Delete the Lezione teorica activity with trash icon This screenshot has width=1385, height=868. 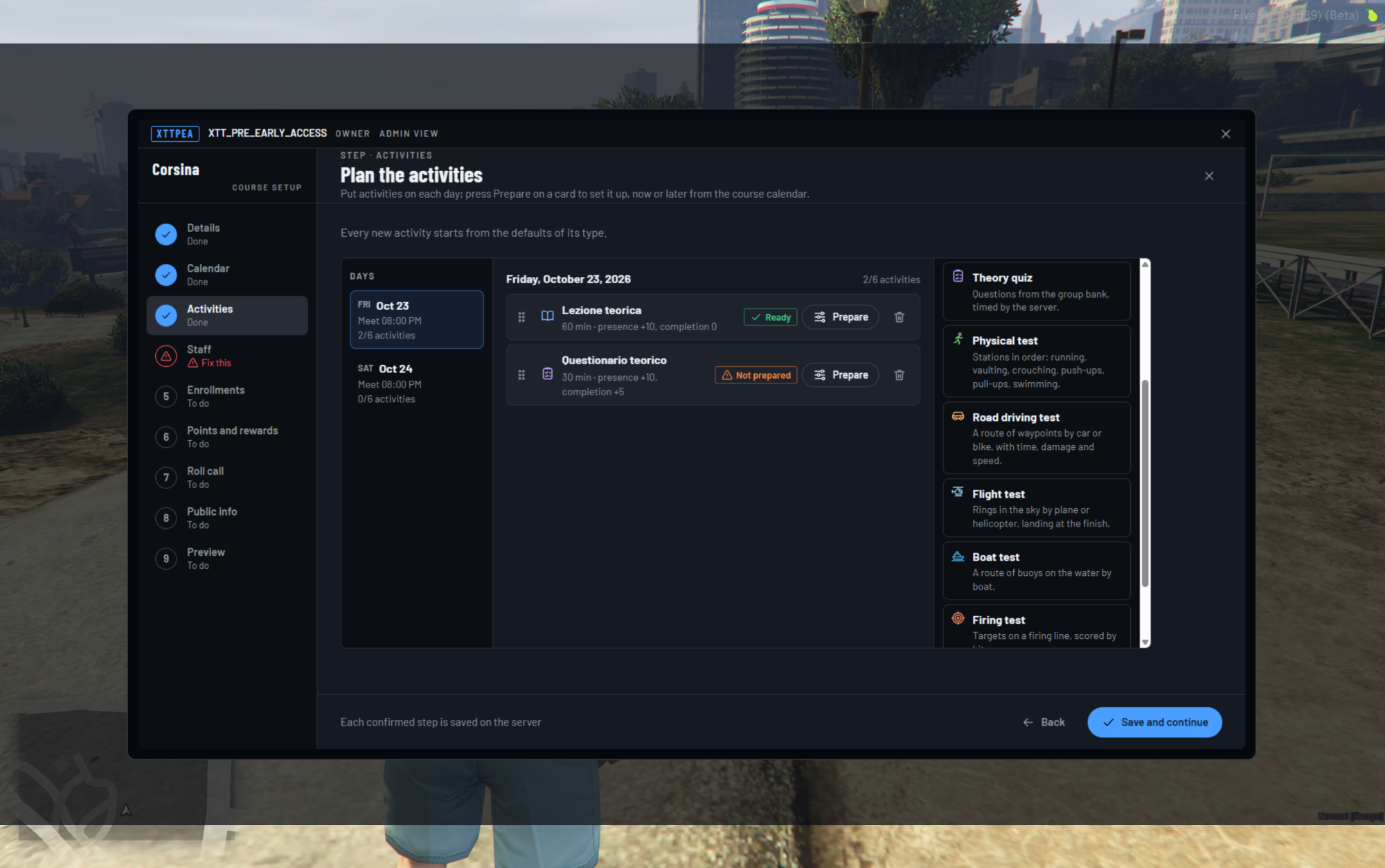click(899, 317)
